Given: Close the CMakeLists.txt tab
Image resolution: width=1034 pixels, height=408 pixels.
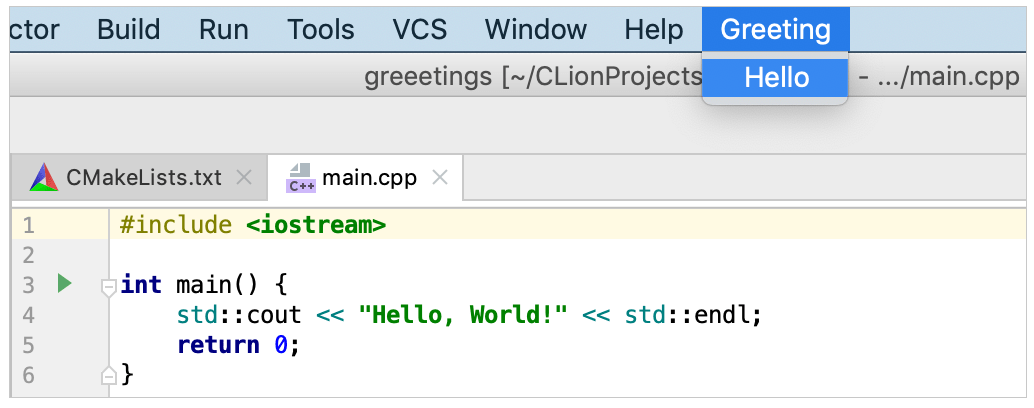Looking at the screenshot, I should [243, 178].
